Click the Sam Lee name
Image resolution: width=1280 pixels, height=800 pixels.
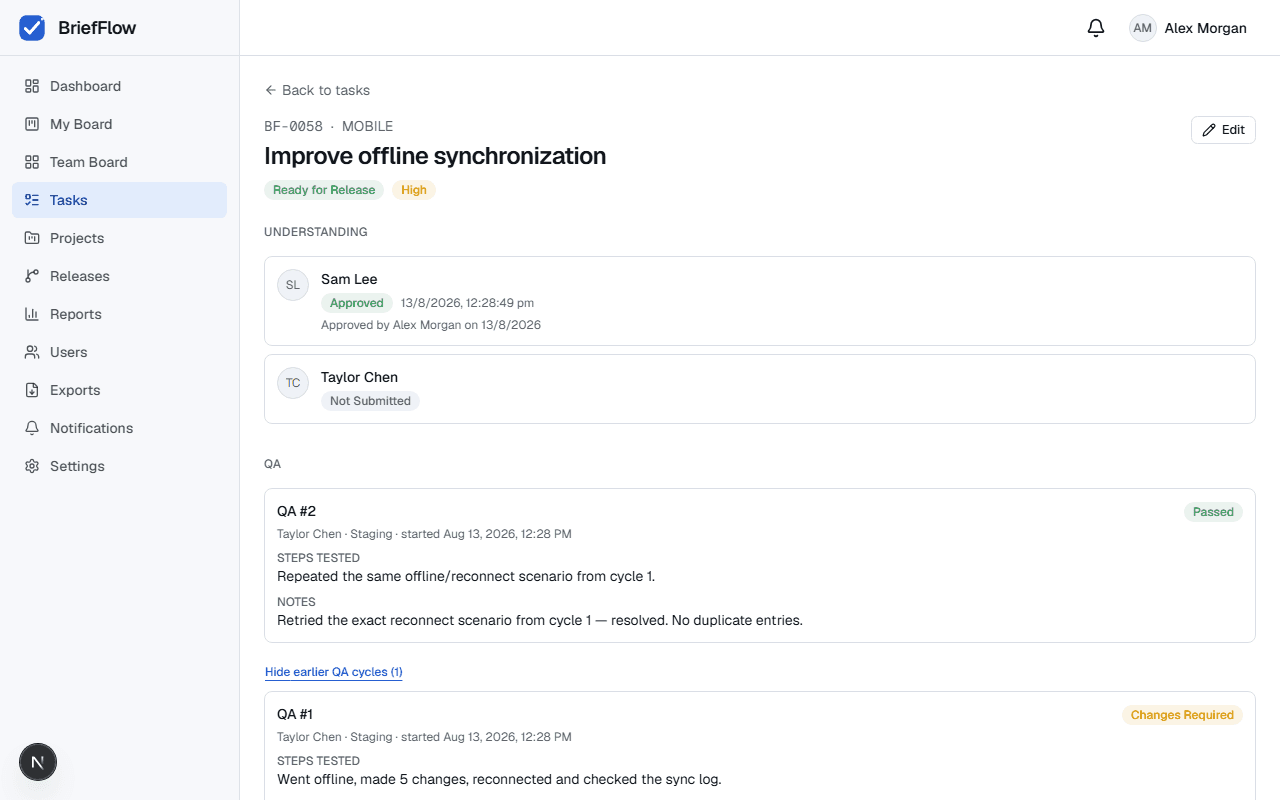349,279
